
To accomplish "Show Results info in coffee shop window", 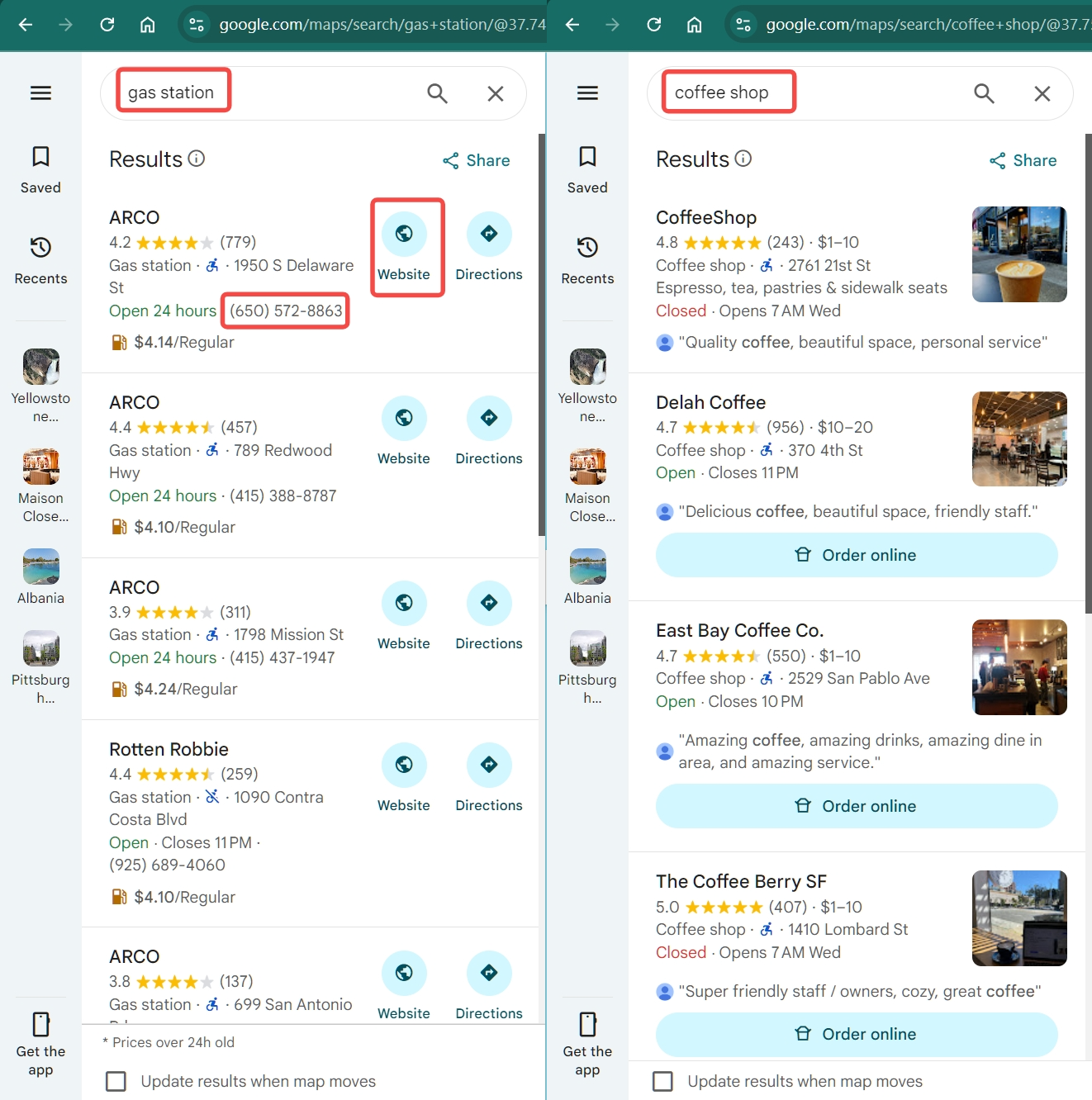I will point(743,159).
